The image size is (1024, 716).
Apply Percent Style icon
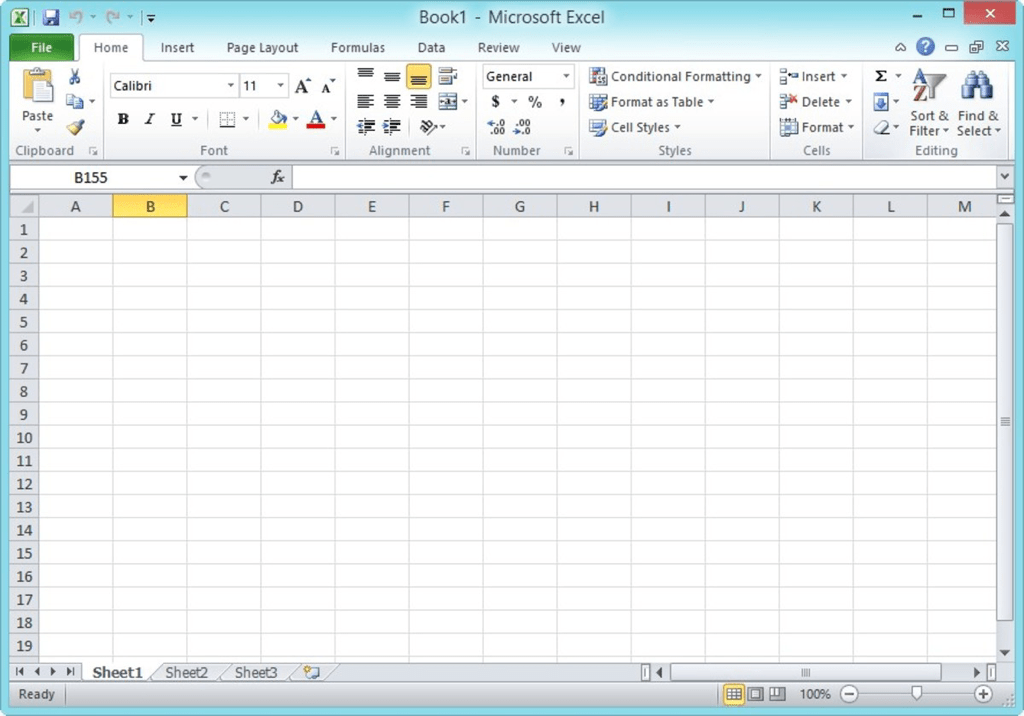click(535, 102)
